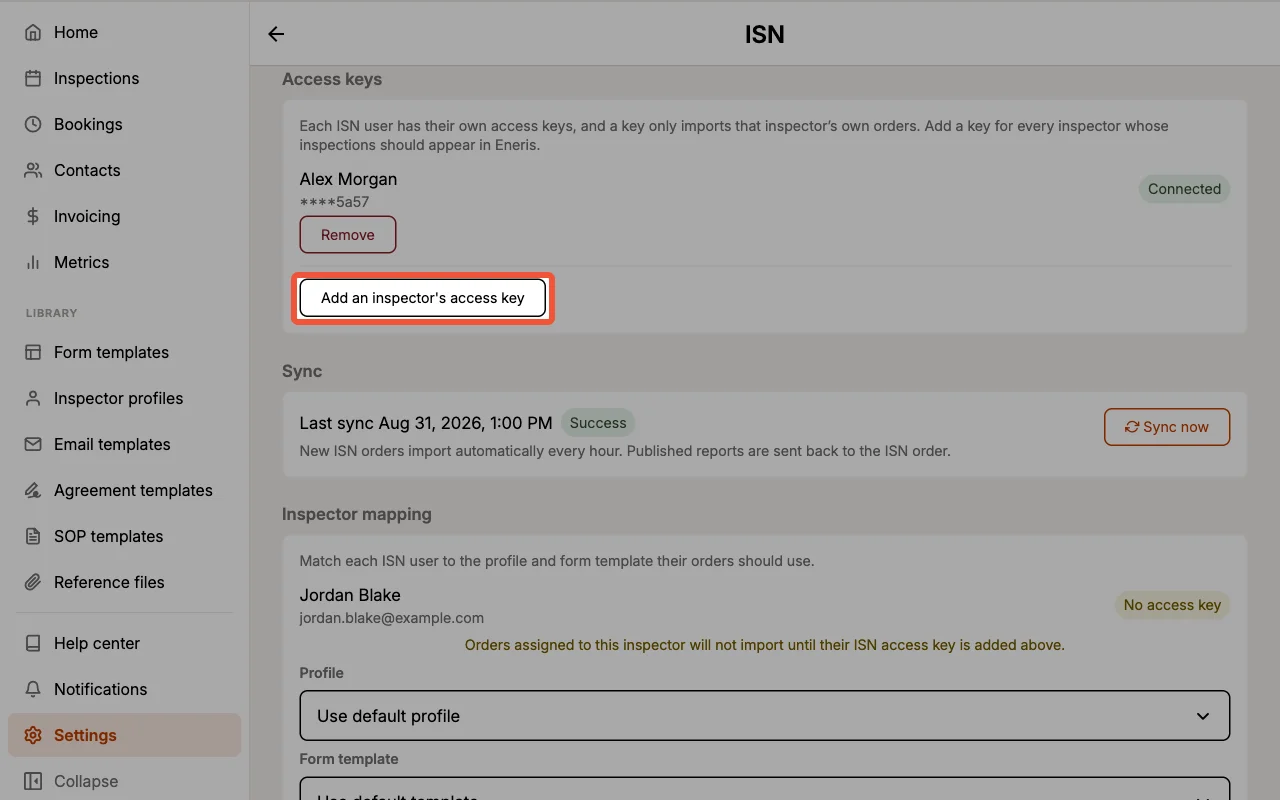Open Metrics in the sidebar

125,262
